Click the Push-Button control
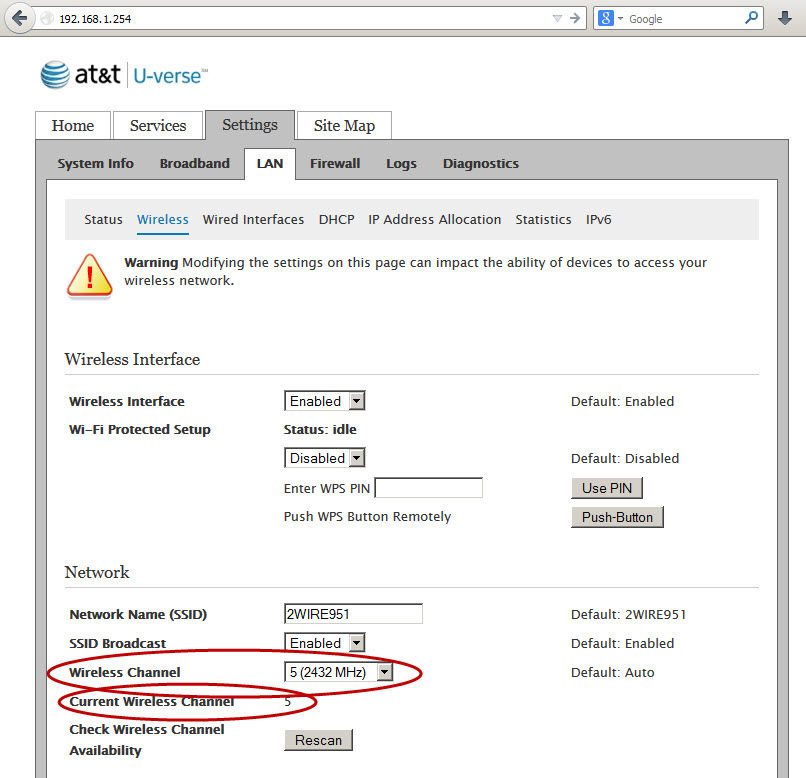Viewport: 806px width, 778px height. tap(617, 517)
